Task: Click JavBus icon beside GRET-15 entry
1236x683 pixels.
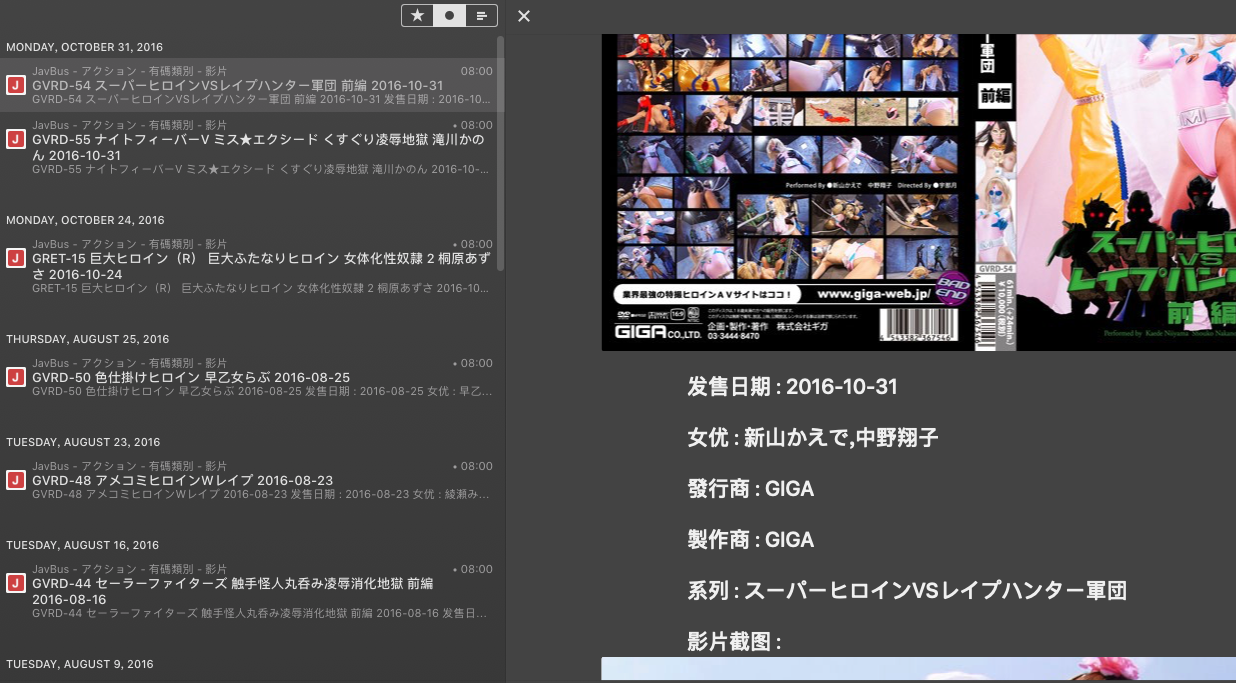Action: coord(15,258)
